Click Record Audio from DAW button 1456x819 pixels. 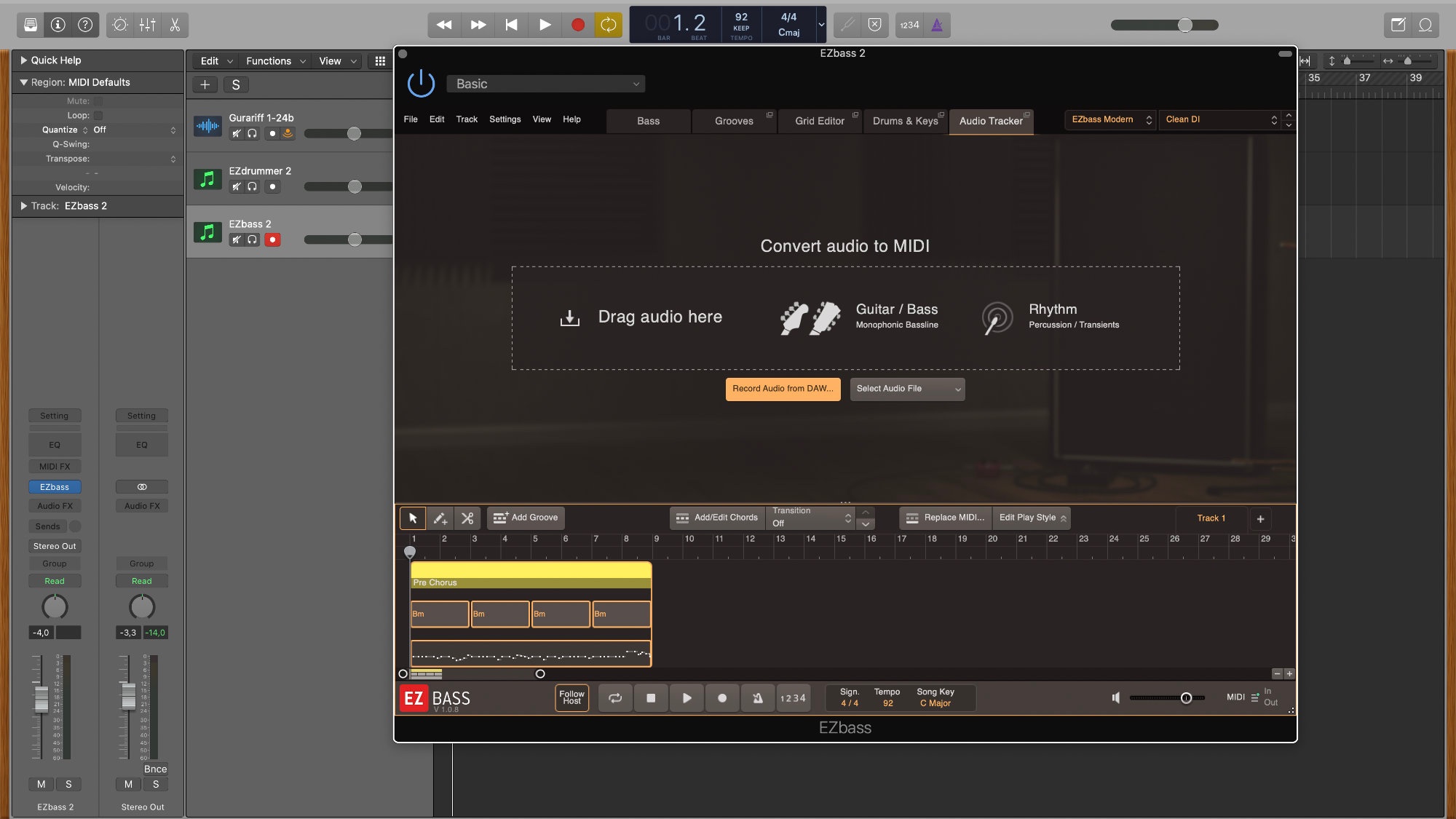pos(783,389)
